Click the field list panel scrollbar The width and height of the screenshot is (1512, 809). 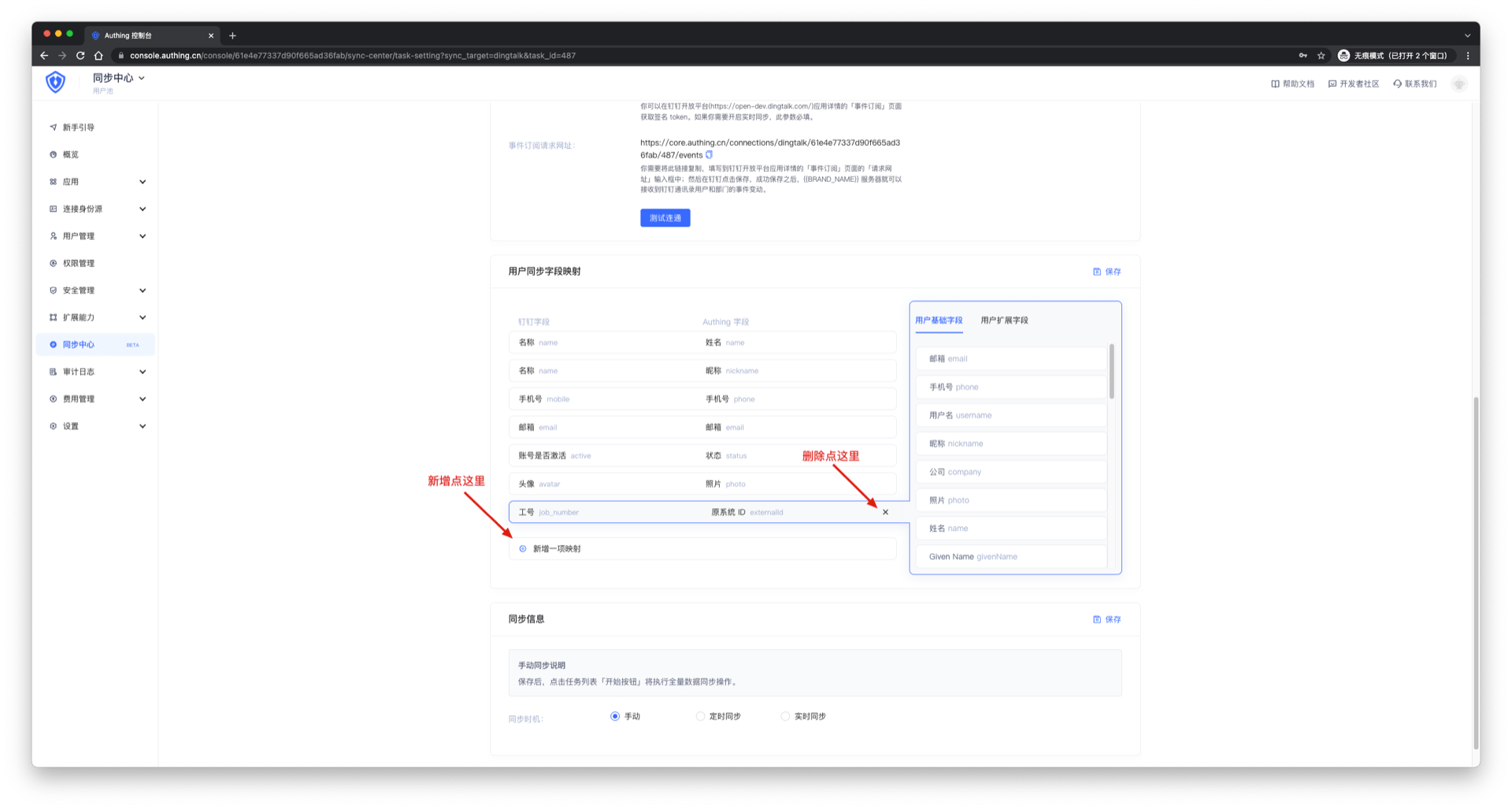(x=1111, y=372)
